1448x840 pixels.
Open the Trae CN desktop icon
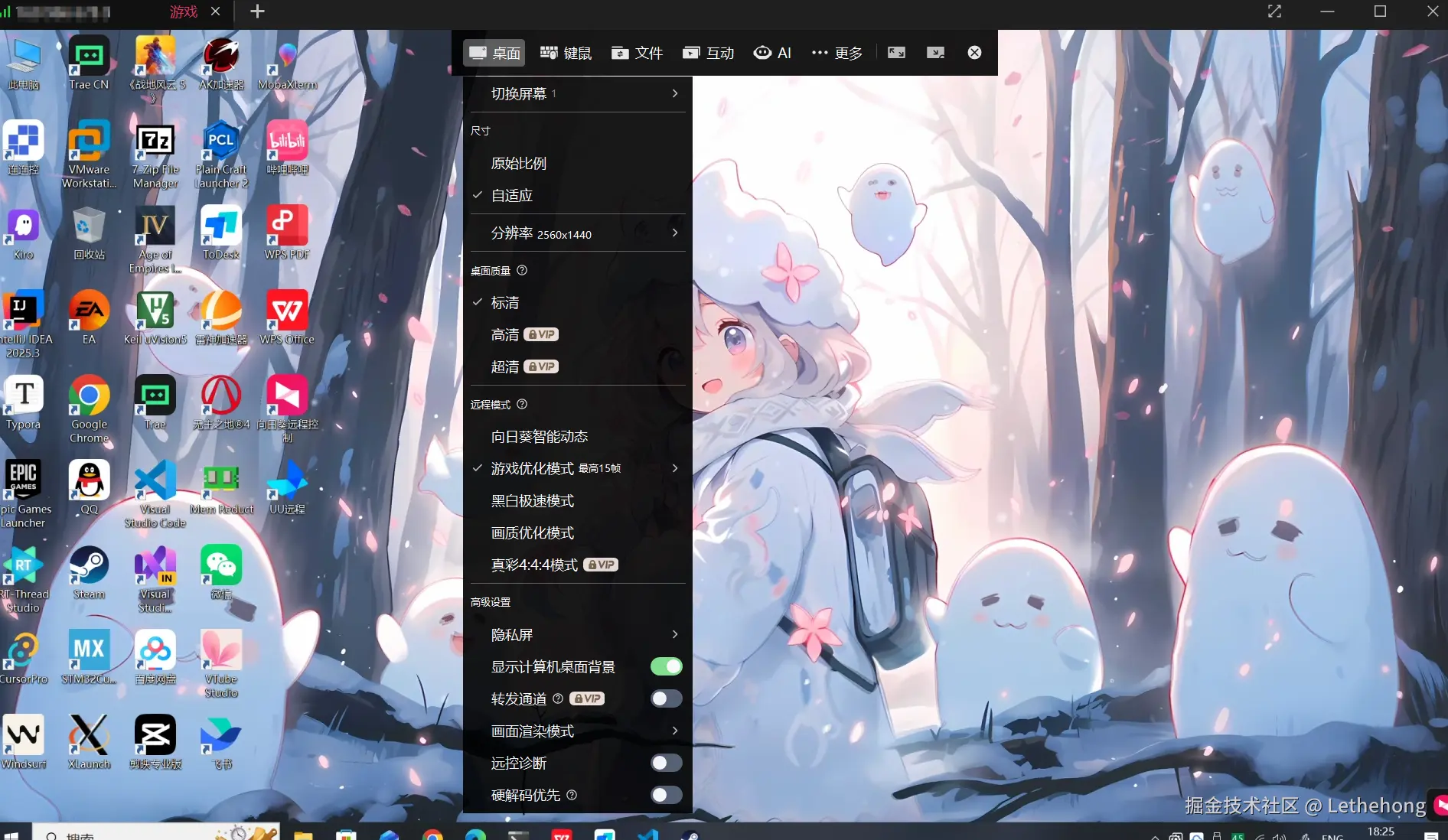pyautogui.click(x=89, y=63)
